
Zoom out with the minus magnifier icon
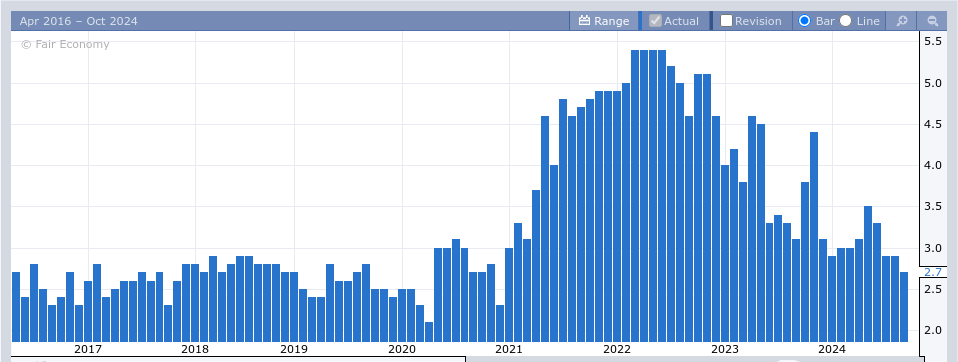click(933, 21)
